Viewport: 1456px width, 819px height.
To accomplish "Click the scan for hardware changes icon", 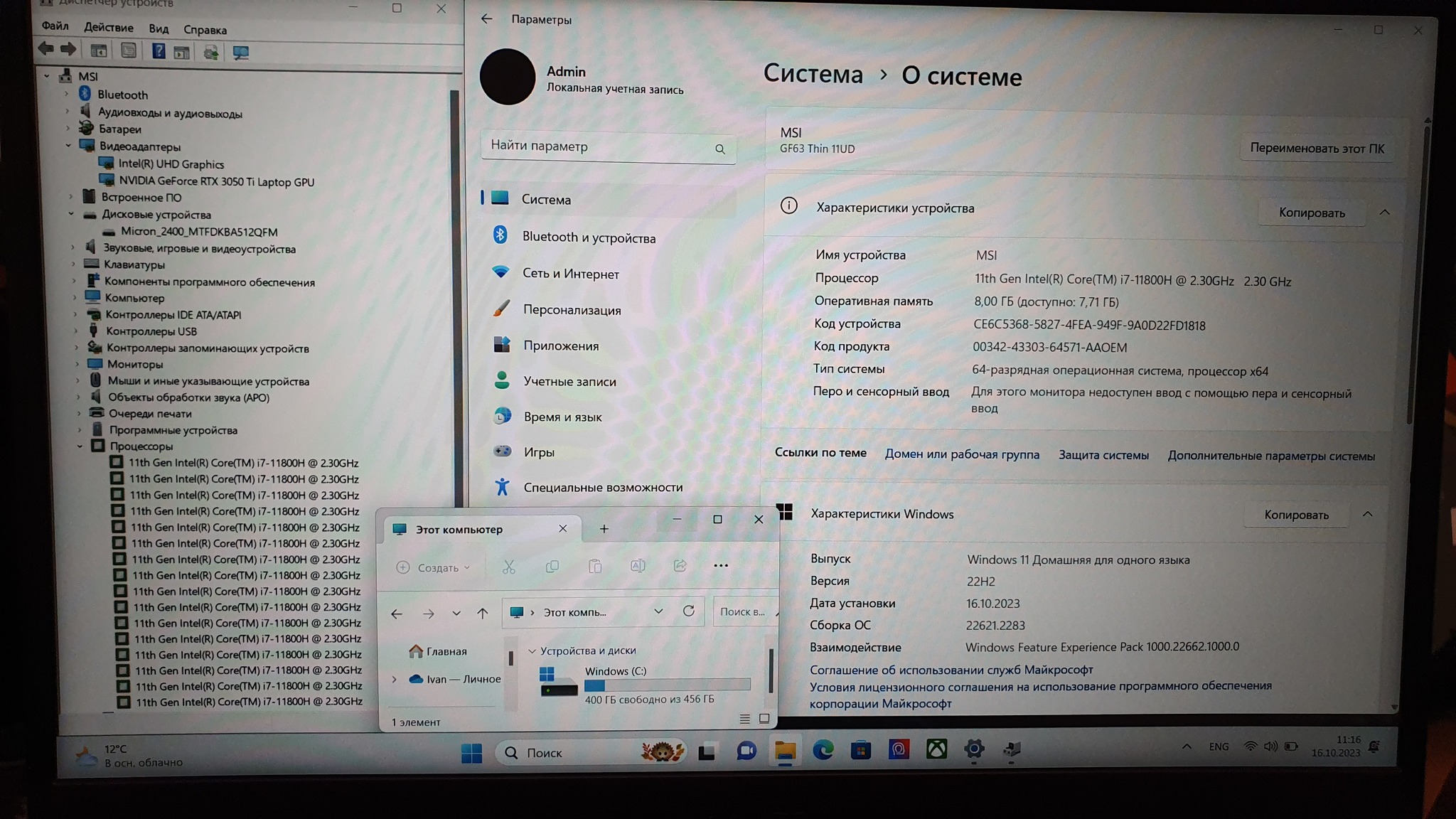I will [240, 53].
